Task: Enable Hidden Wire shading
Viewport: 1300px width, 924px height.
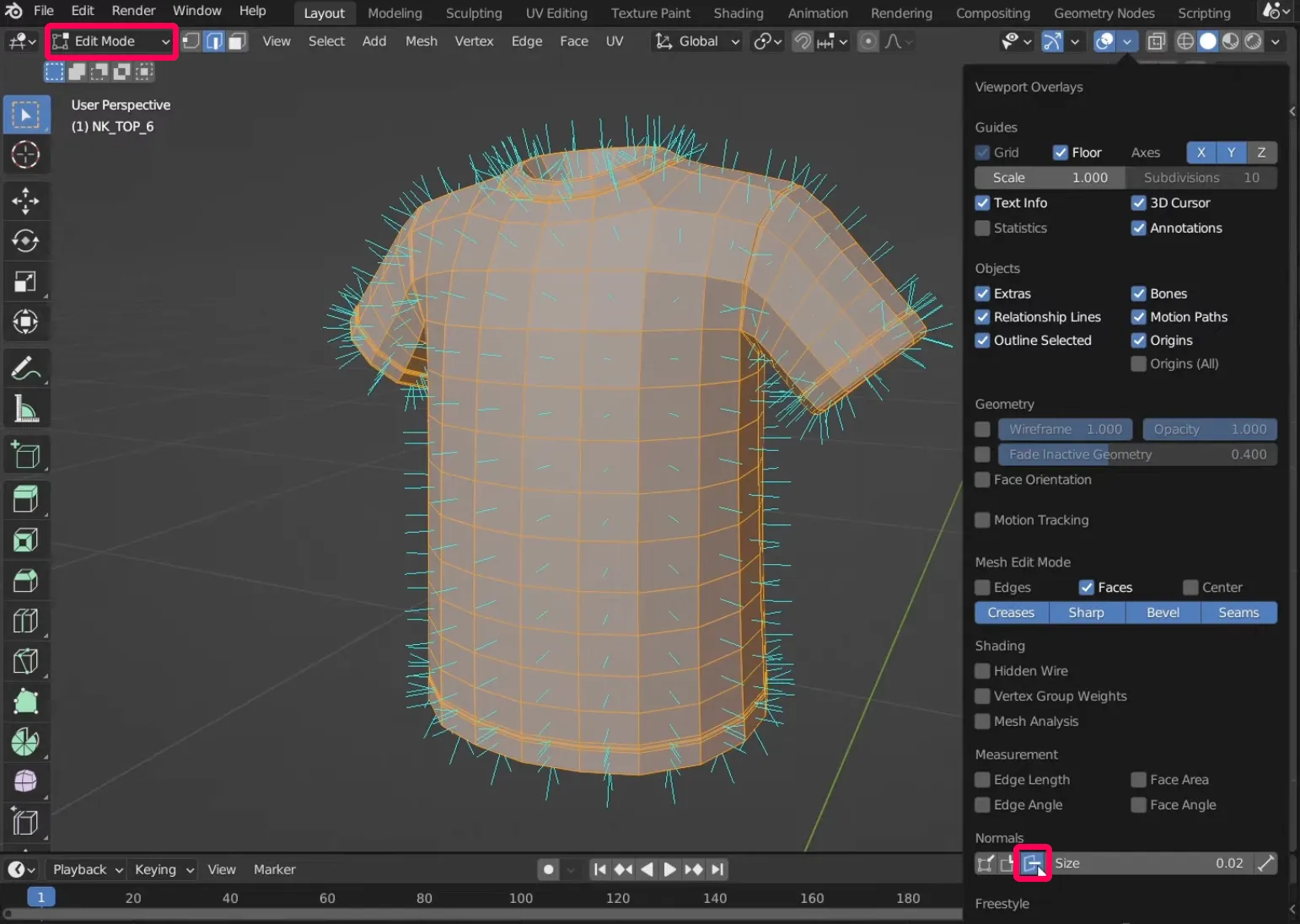Action: pyautogui.click(x=982, y=671)
